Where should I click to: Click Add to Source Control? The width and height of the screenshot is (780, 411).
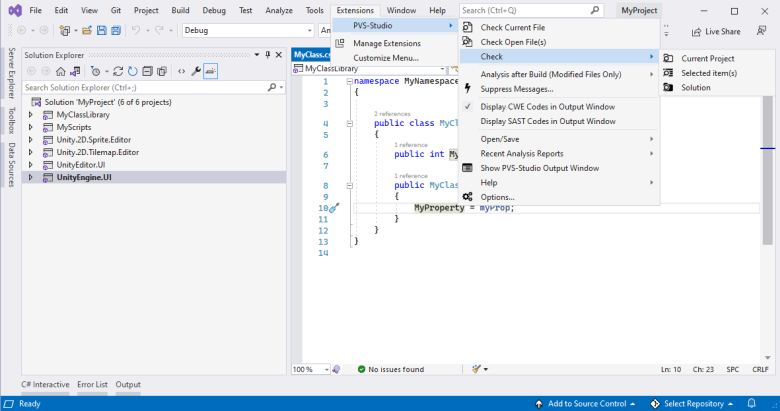coord(586,404)
